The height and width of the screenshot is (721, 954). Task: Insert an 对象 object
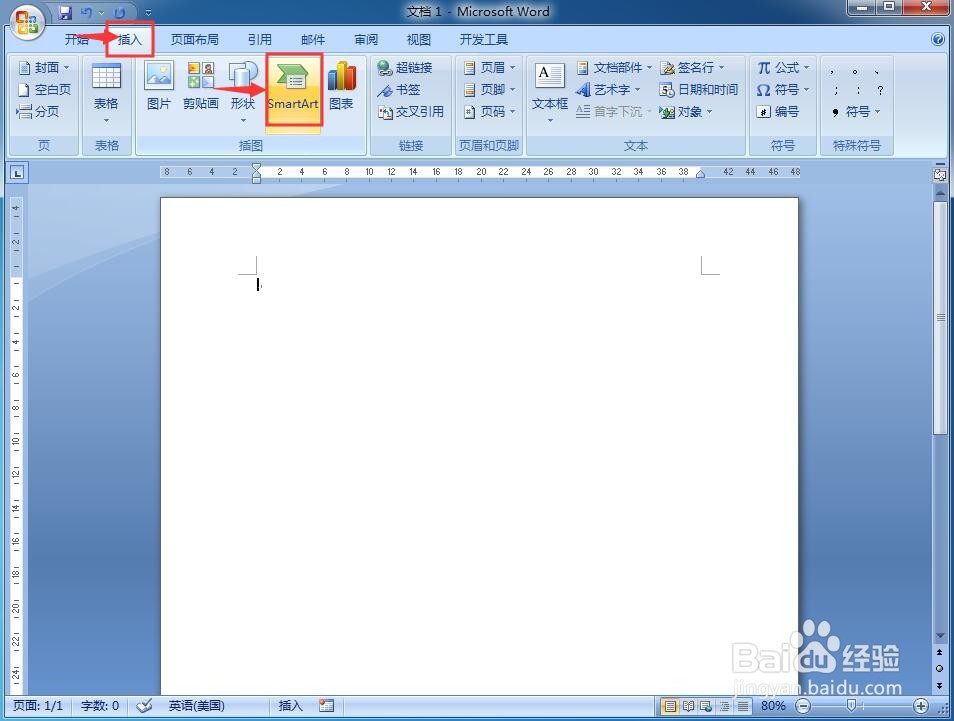point(686,111)
